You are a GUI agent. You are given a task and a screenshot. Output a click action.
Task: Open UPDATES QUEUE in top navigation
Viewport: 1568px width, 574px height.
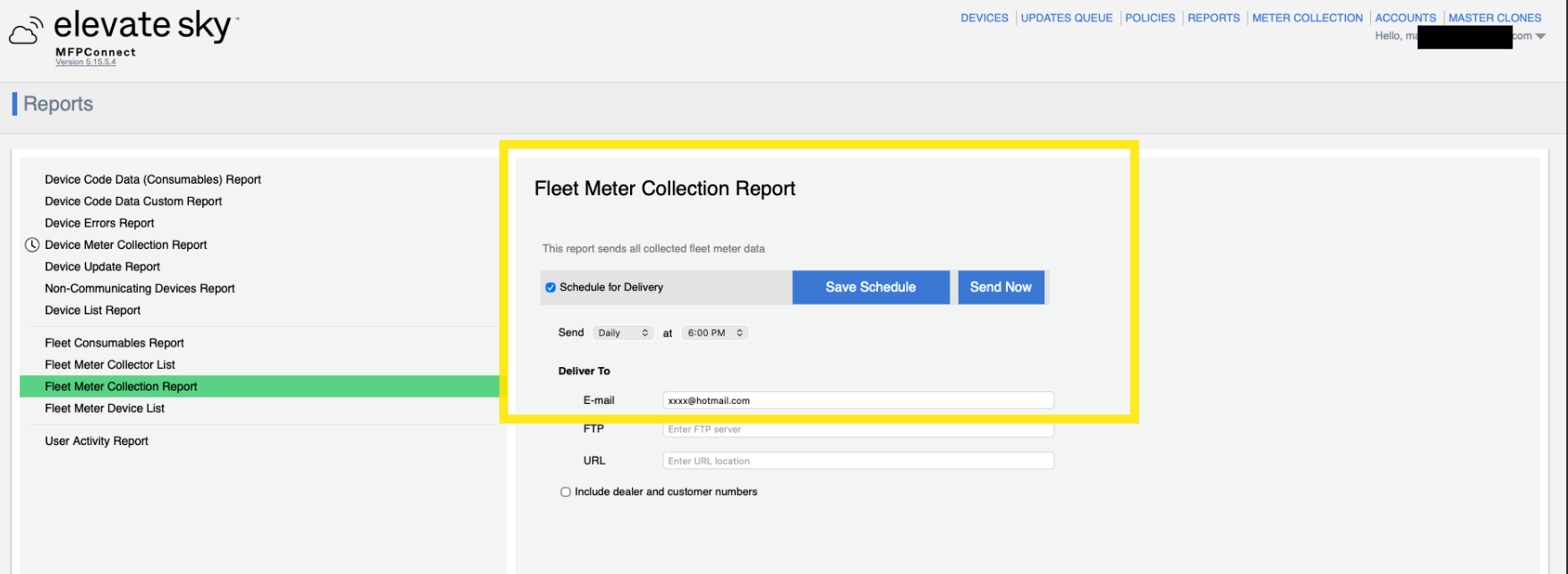[1067, 18]
